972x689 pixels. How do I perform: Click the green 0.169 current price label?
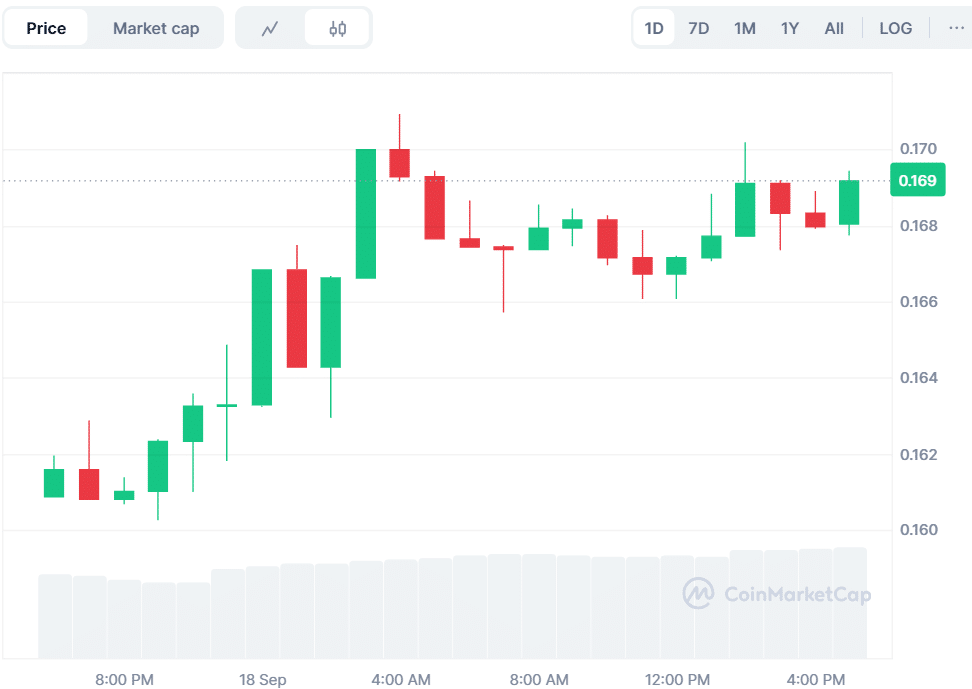click(917, 181)
